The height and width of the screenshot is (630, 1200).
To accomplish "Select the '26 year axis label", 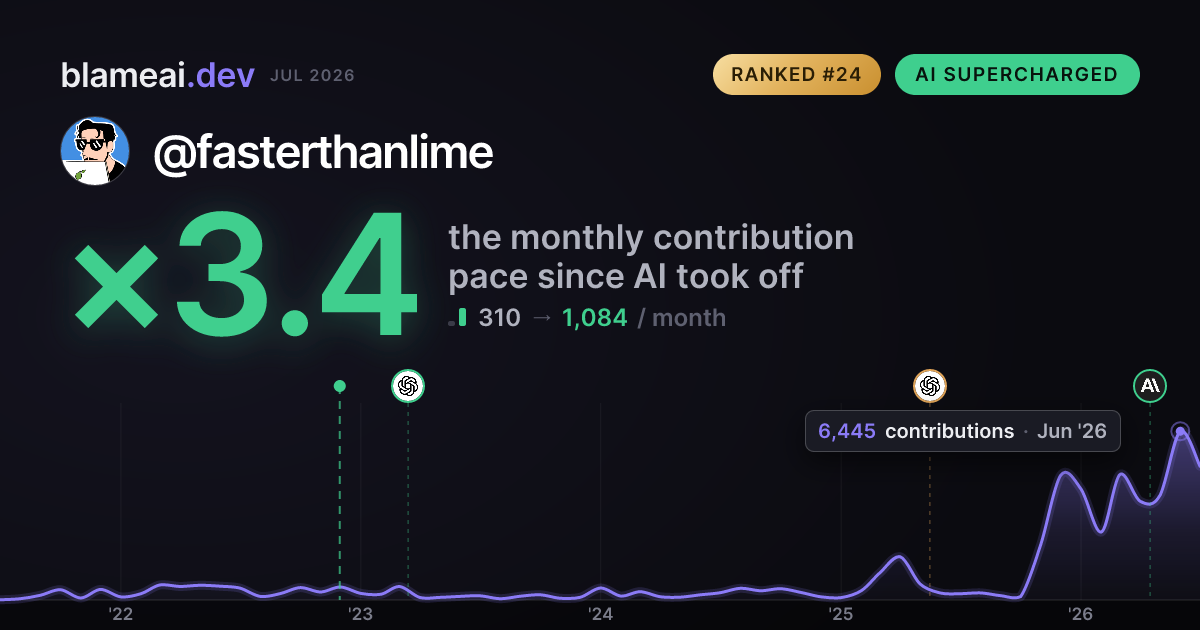I will pyautogui.click(x=1080, y=613).
